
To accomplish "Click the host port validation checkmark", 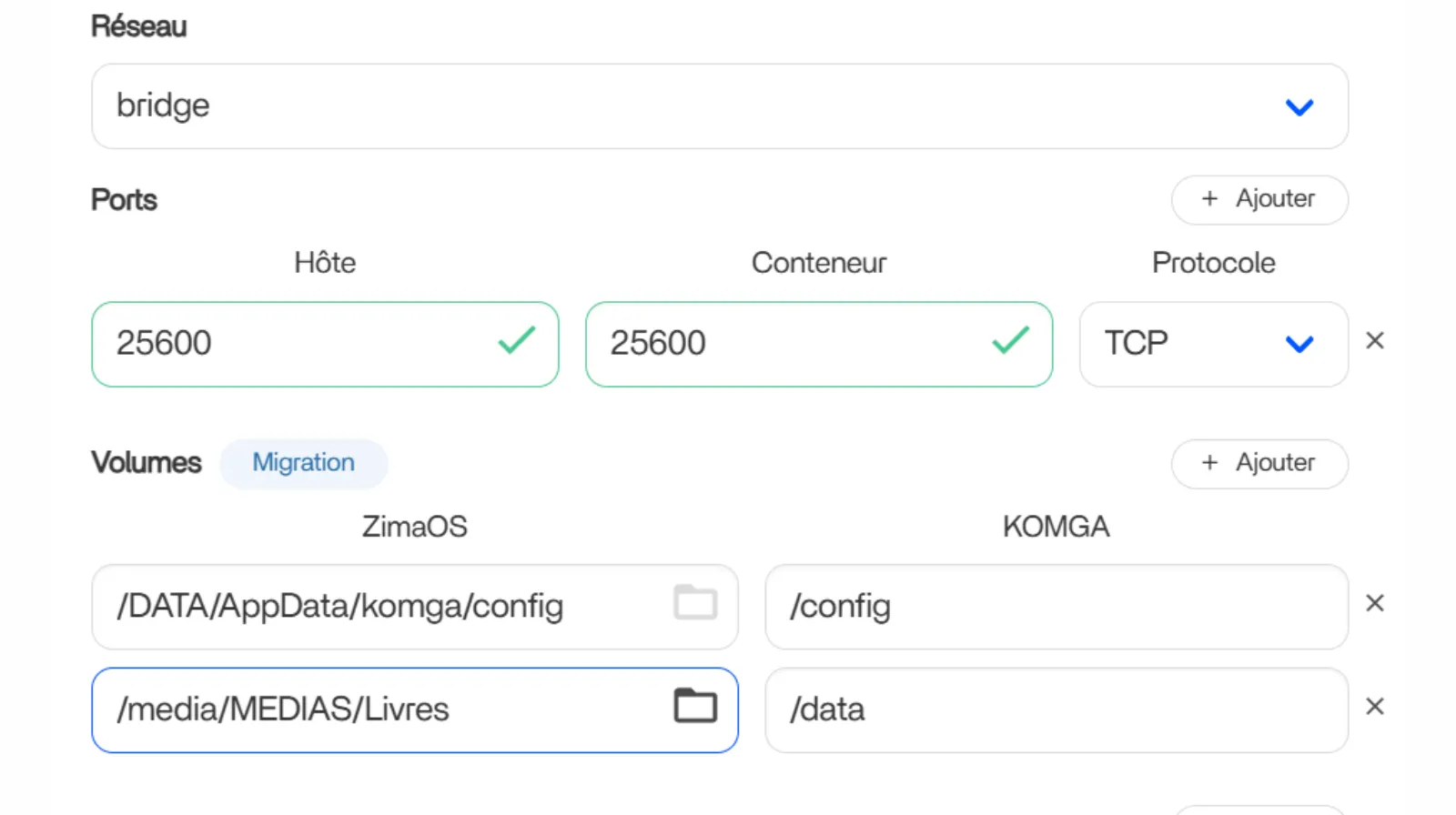I will pos(516,341).
